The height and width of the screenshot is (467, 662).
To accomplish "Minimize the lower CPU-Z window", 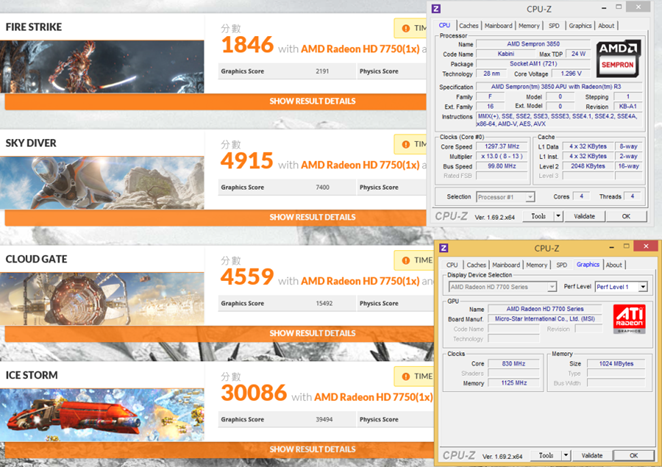I will pyautogui.click(x=611, y=247).
